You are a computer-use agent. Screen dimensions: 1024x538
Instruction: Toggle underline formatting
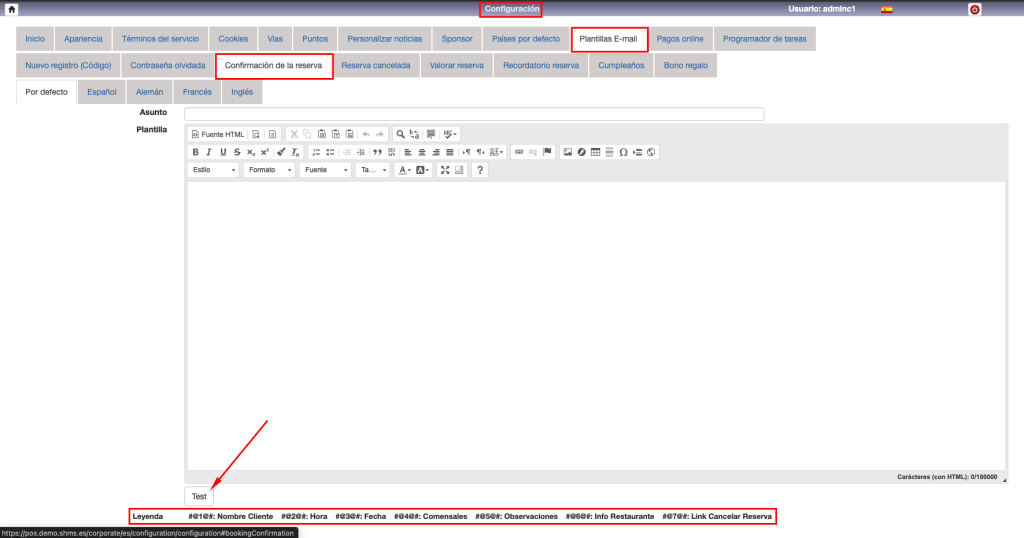click(x=223, y=152)
